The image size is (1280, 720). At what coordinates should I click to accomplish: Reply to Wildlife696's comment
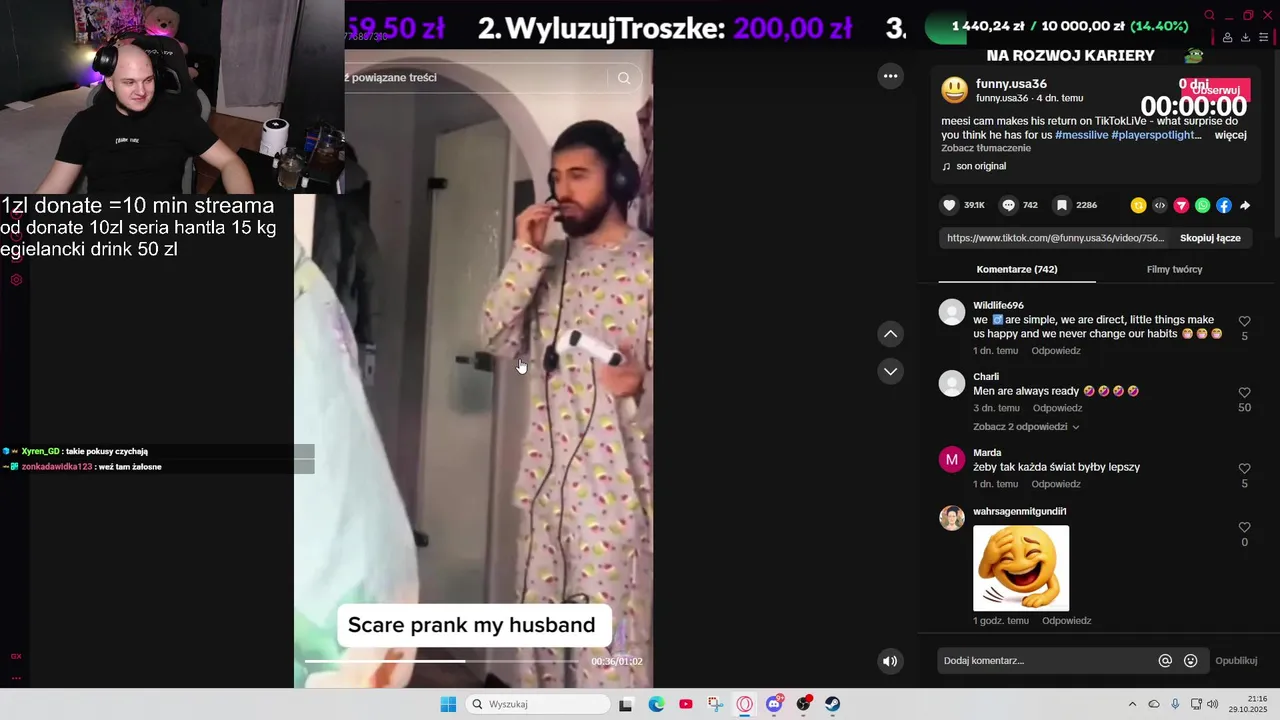(x=1055, y=351)
